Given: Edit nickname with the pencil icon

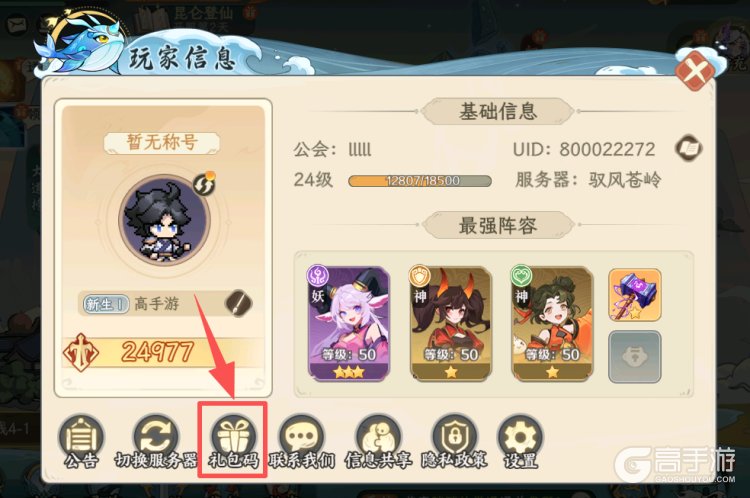Looking at the screenshot, I should tap(238, 303).
